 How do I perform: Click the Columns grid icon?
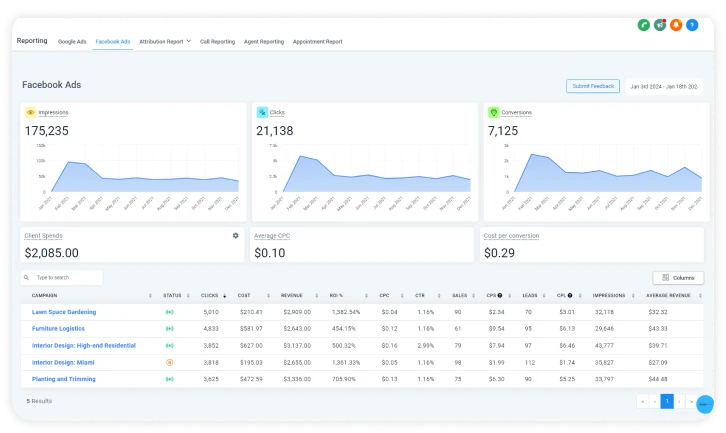pyautogui.click(x=666, y=277)
